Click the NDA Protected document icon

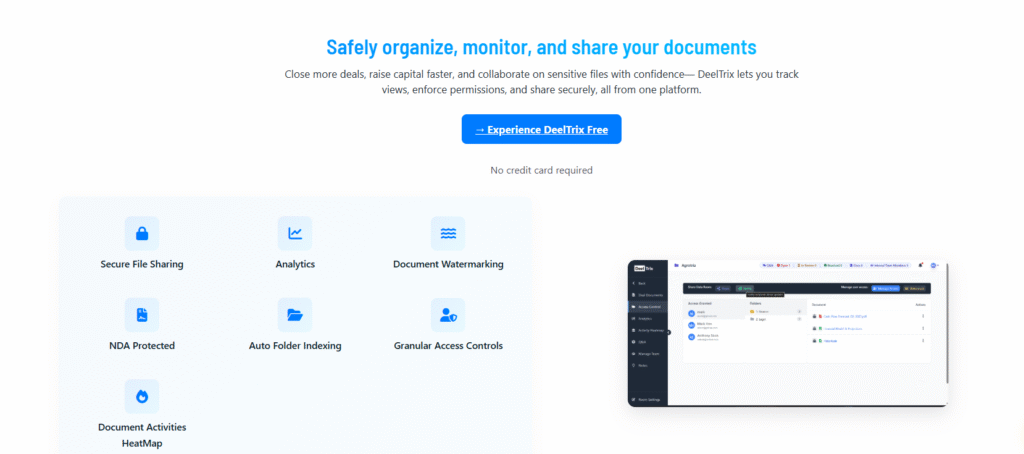[x=141, y=315]
